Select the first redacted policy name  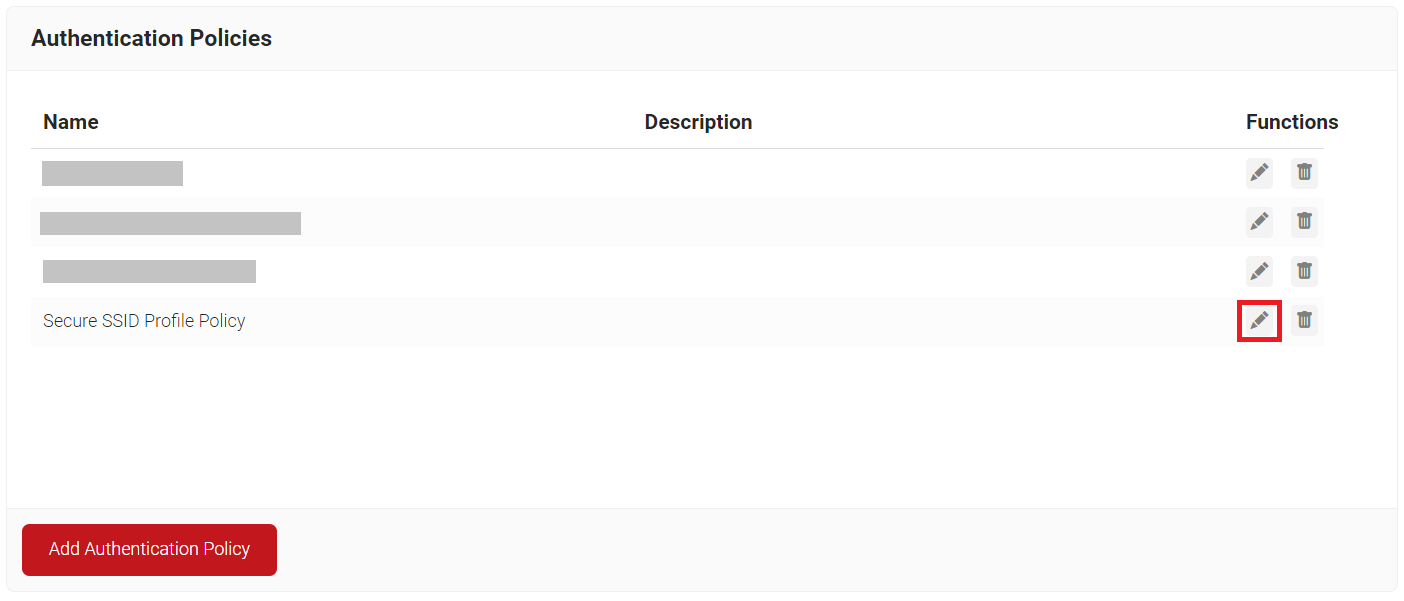(112, 173)
